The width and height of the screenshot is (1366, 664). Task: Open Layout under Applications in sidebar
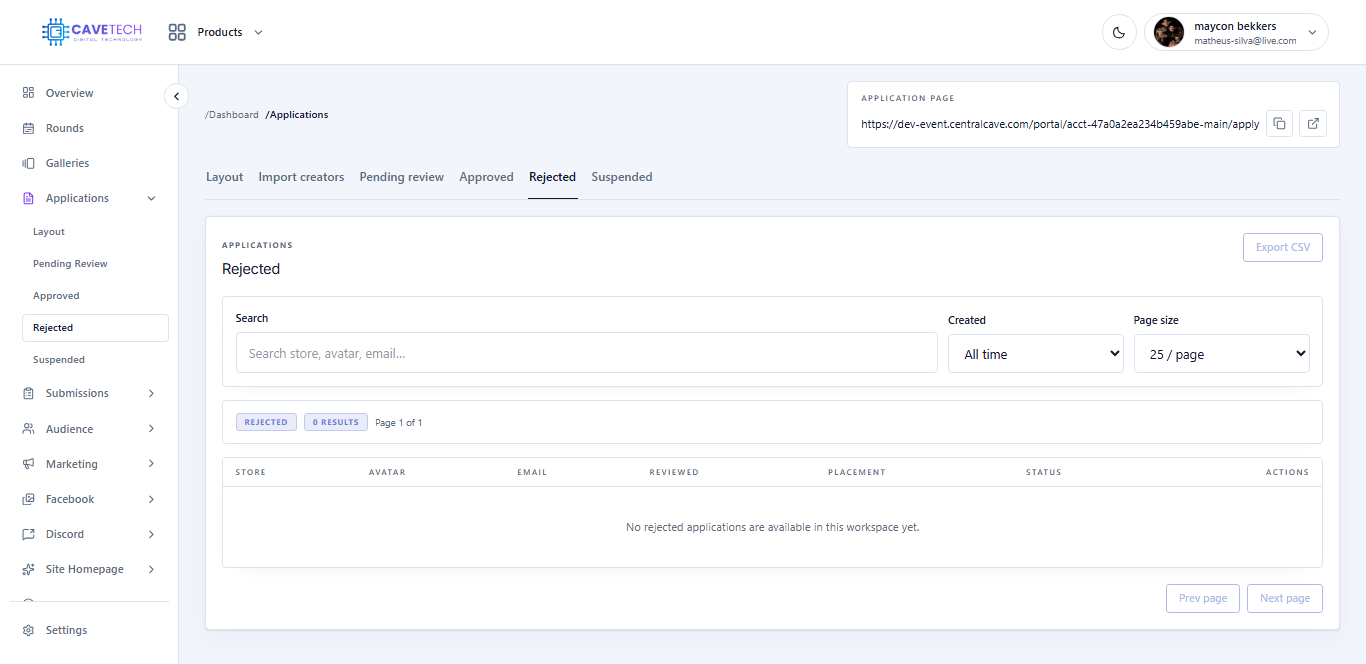click(49, 231)
